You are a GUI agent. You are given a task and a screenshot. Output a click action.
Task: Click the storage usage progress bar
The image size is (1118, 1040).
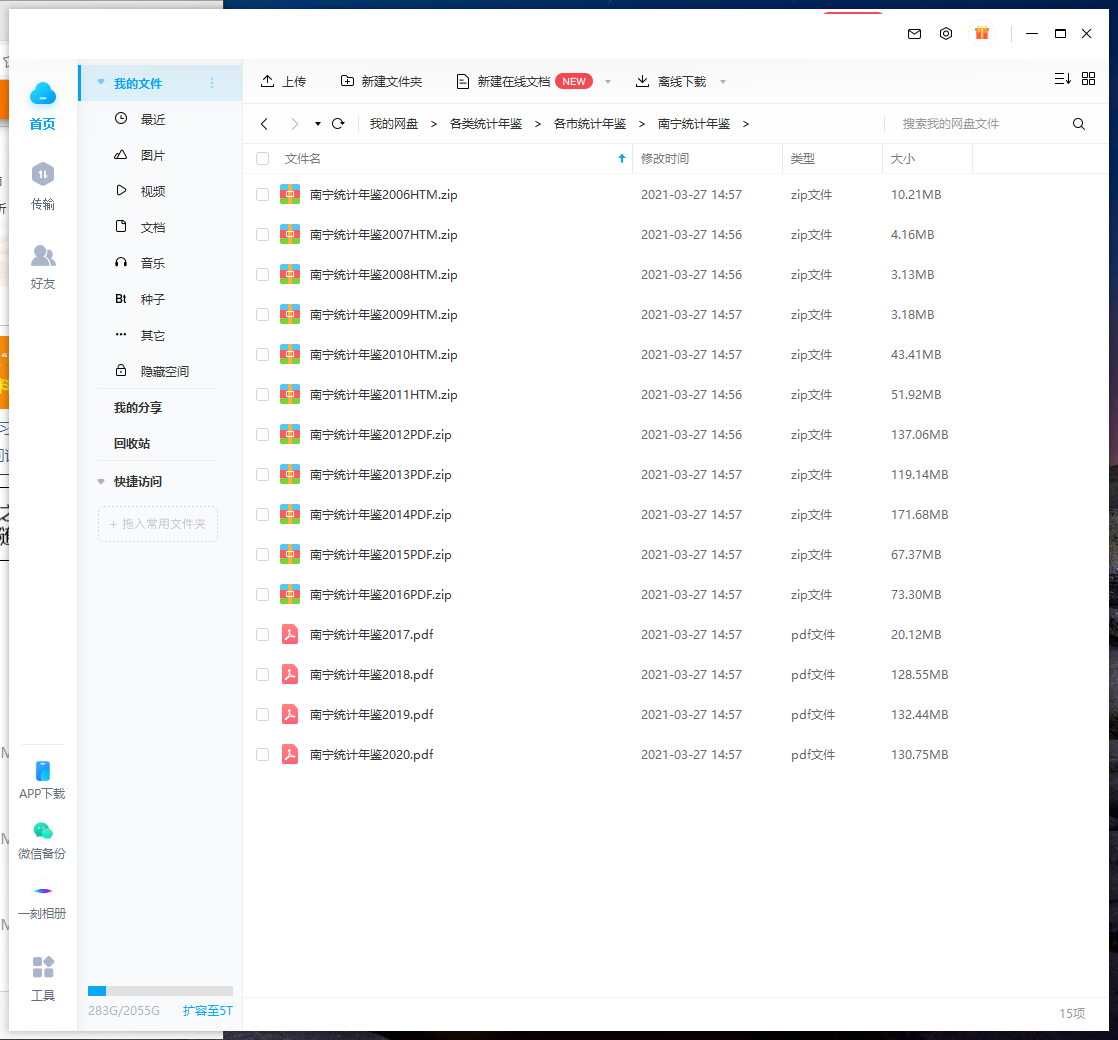coord(160,991)
